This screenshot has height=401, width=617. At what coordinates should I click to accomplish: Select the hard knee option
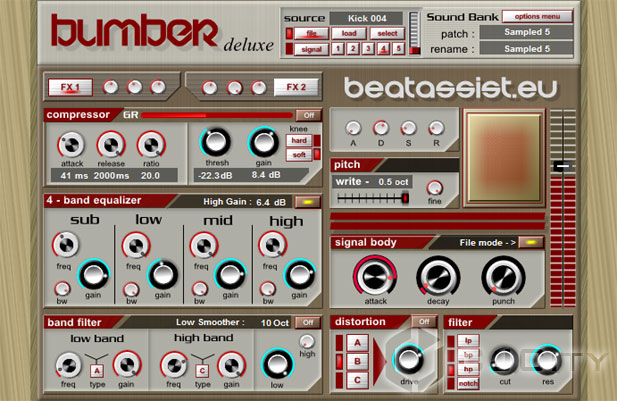[x=299, y=140]
